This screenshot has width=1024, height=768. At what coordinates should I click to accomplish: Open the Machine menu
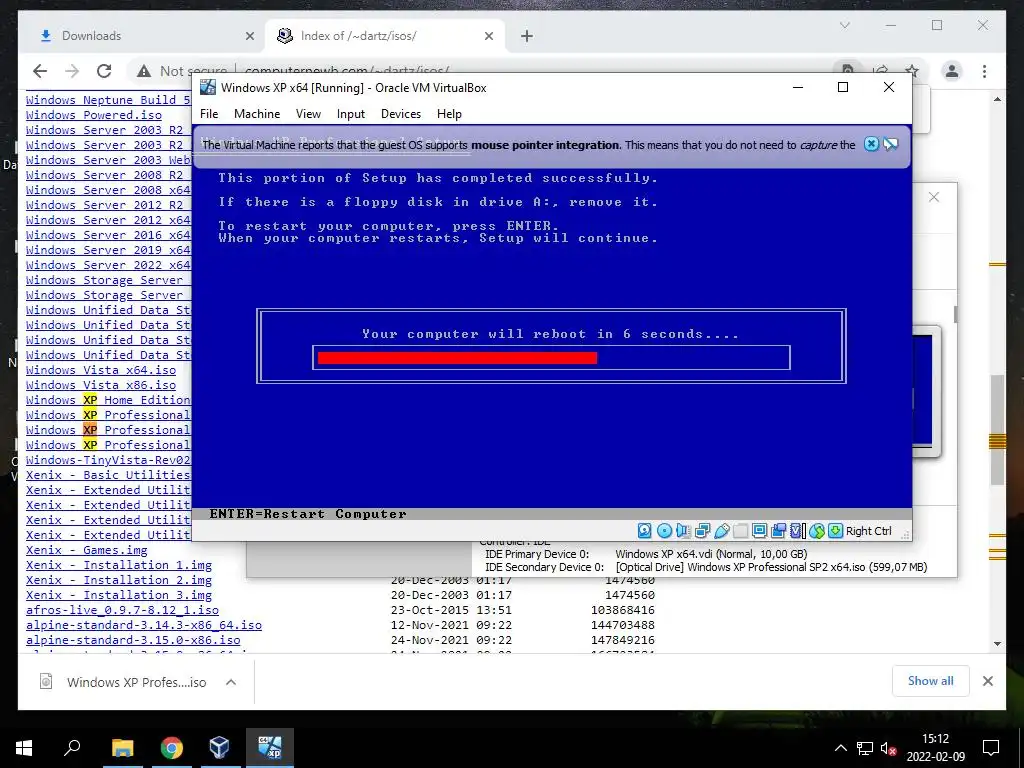click(257, 114)
